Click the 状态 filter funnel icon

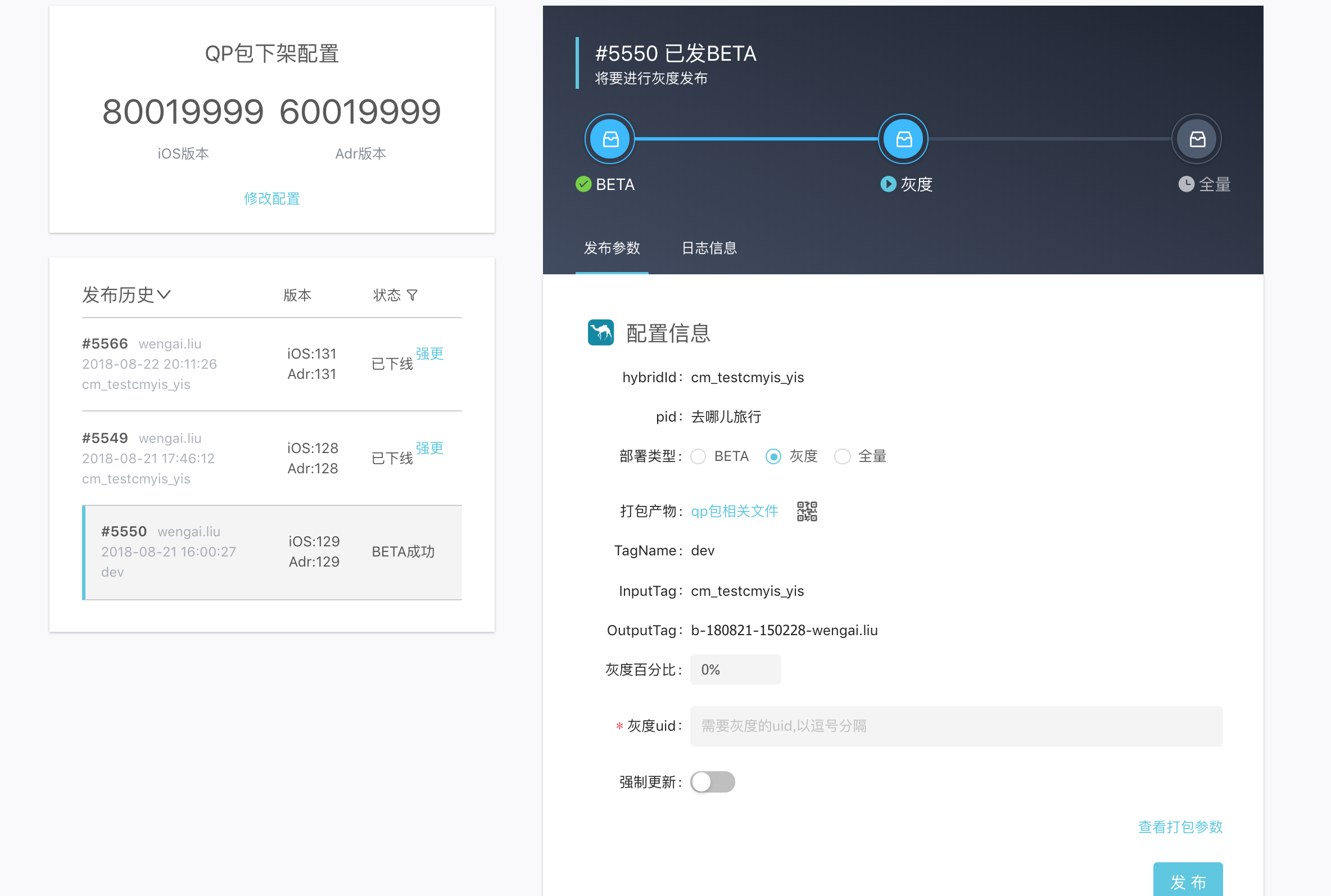(x=413, y=295)
